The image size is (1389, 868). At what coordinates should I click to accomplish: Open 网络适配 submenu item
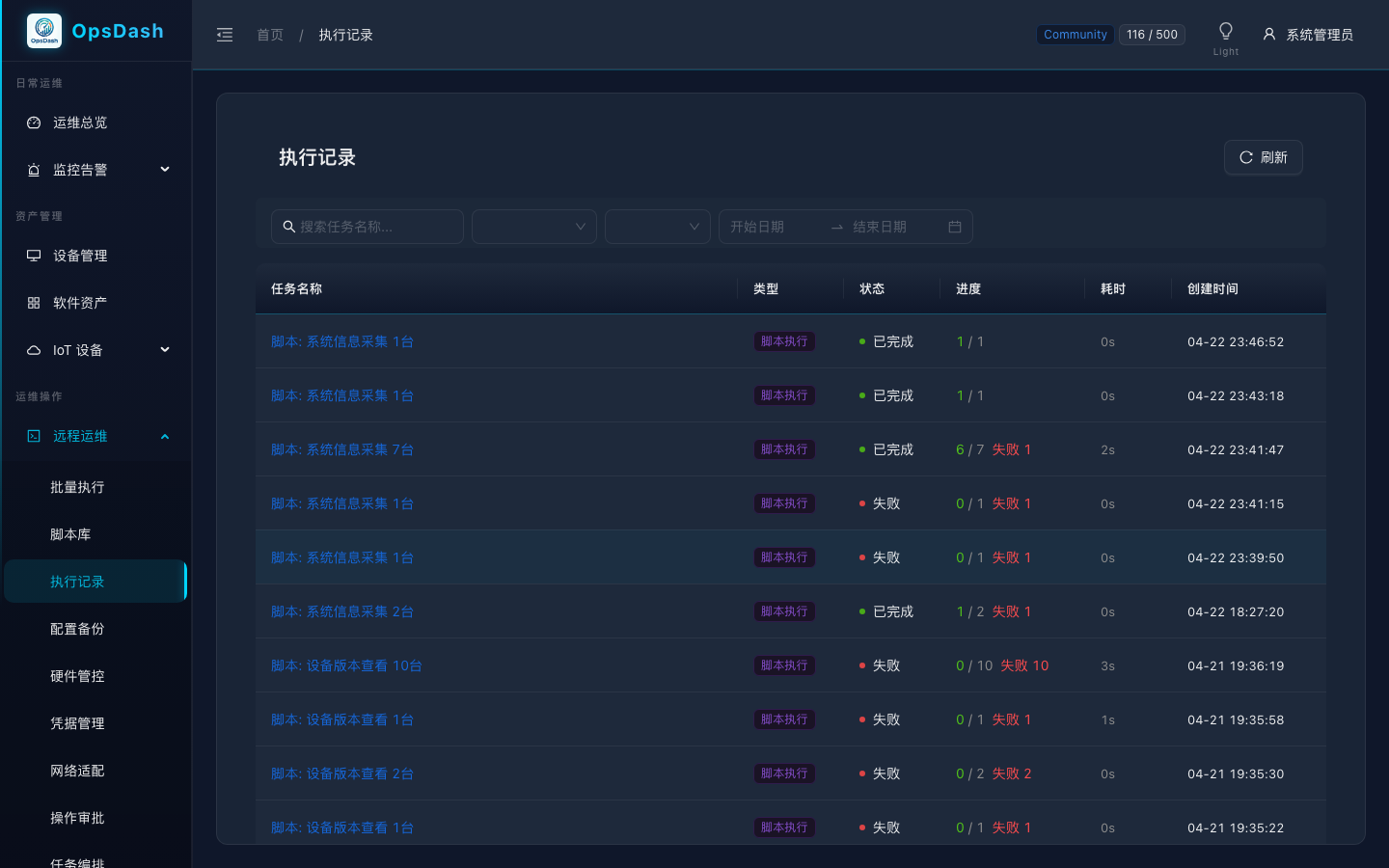coord(95,771)
